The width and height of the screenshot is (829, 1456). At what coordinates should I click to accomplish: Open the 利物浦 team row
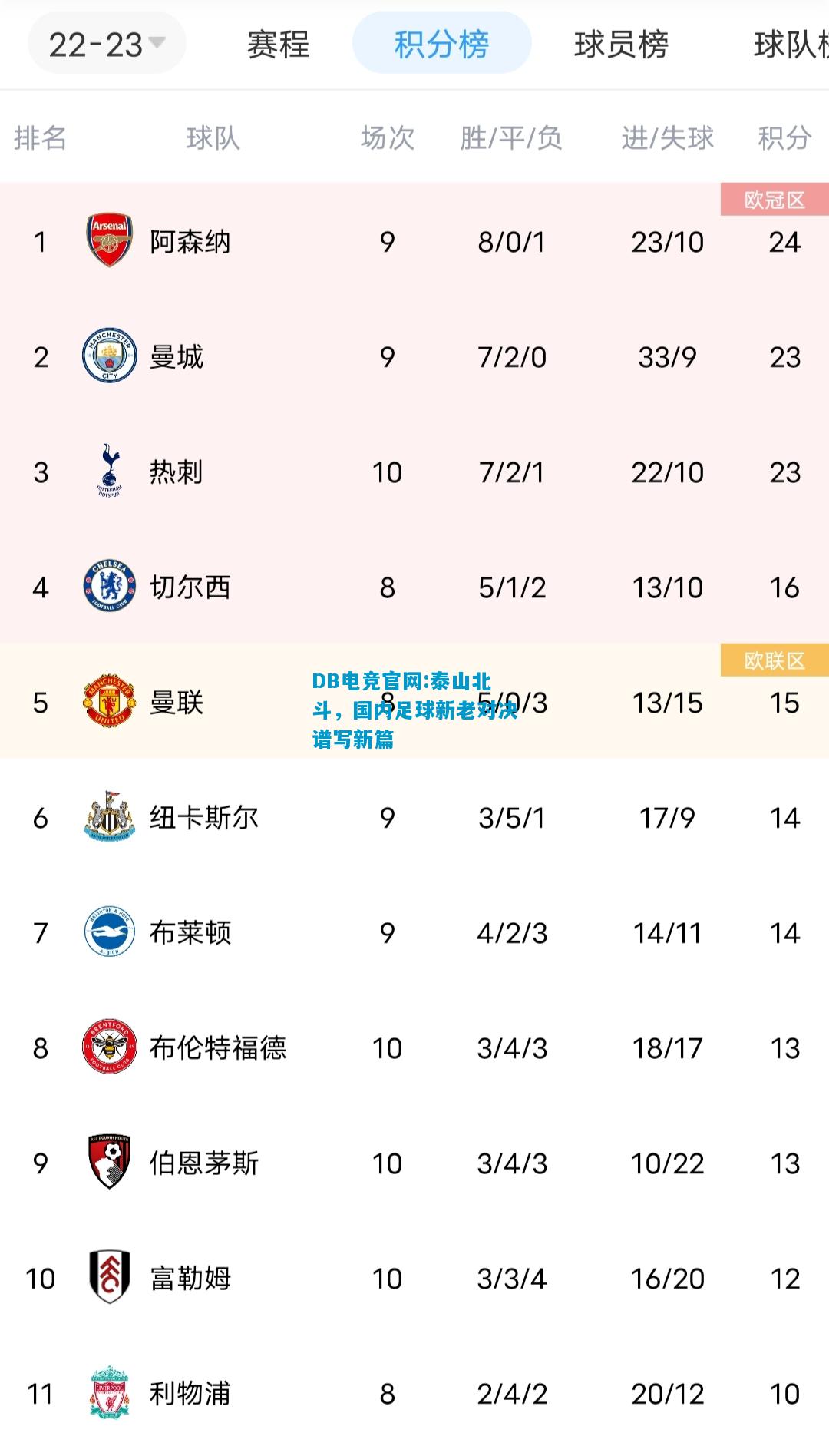[414, 1393]
